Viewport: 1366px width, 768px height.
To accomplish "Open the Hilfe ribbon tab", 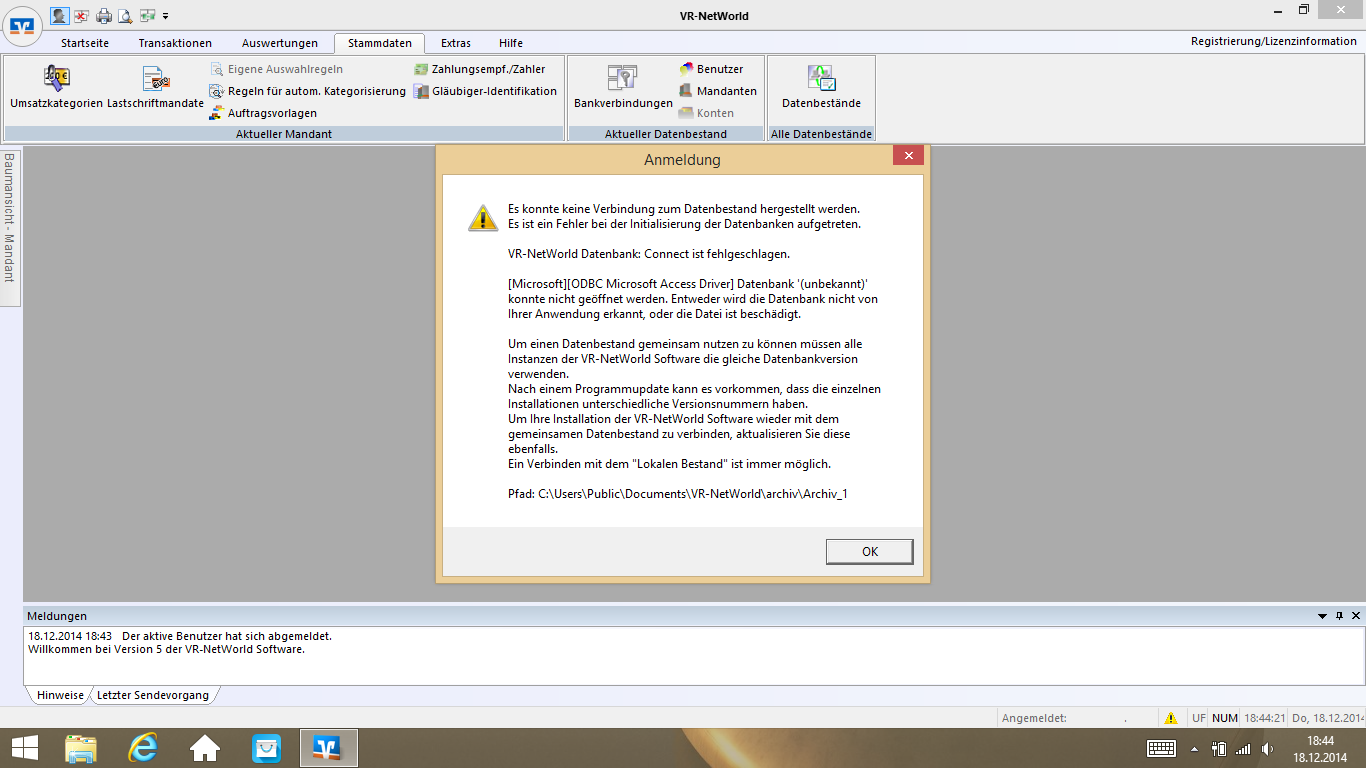I will click(511, 43).
